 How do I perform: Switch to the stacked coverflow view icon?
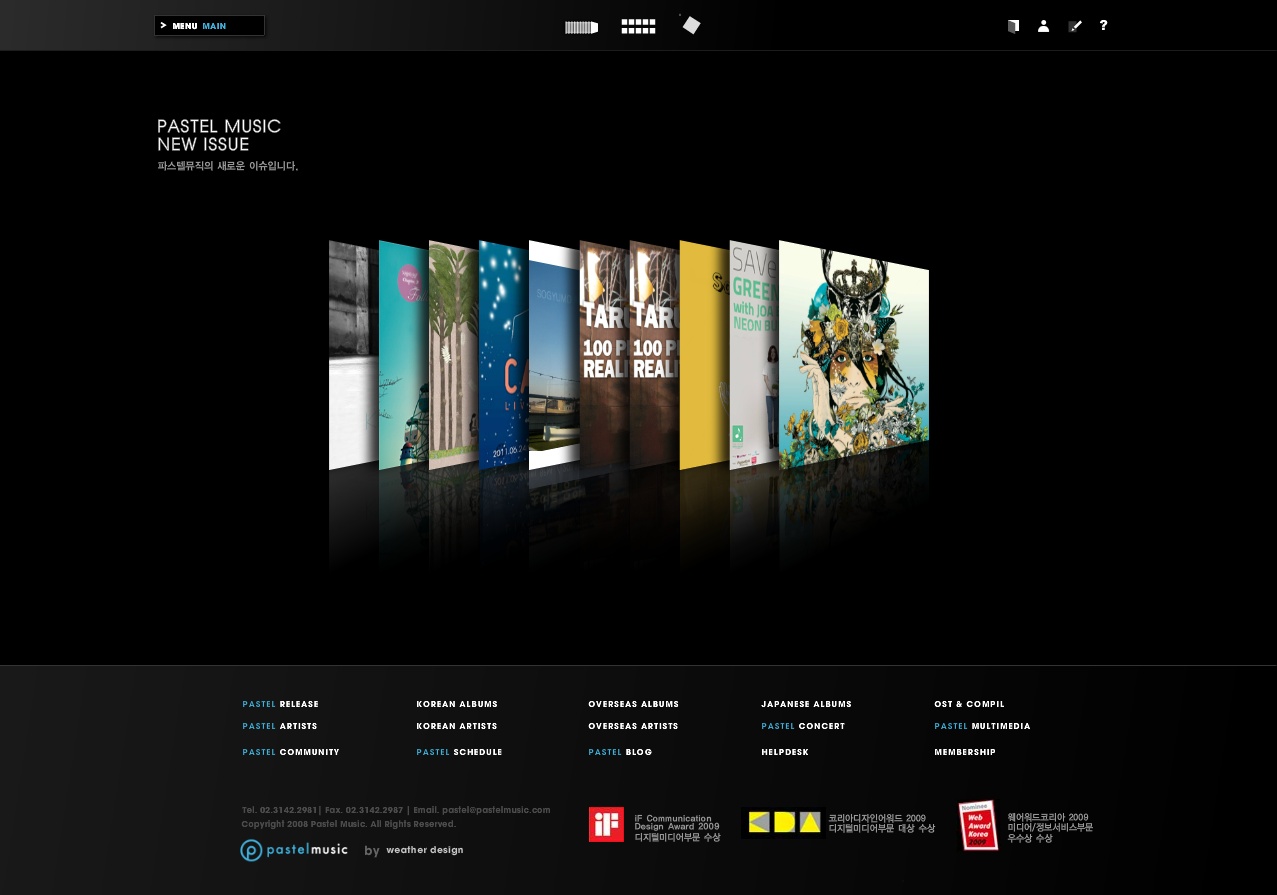pyautogui.click(x=581, y=27)
